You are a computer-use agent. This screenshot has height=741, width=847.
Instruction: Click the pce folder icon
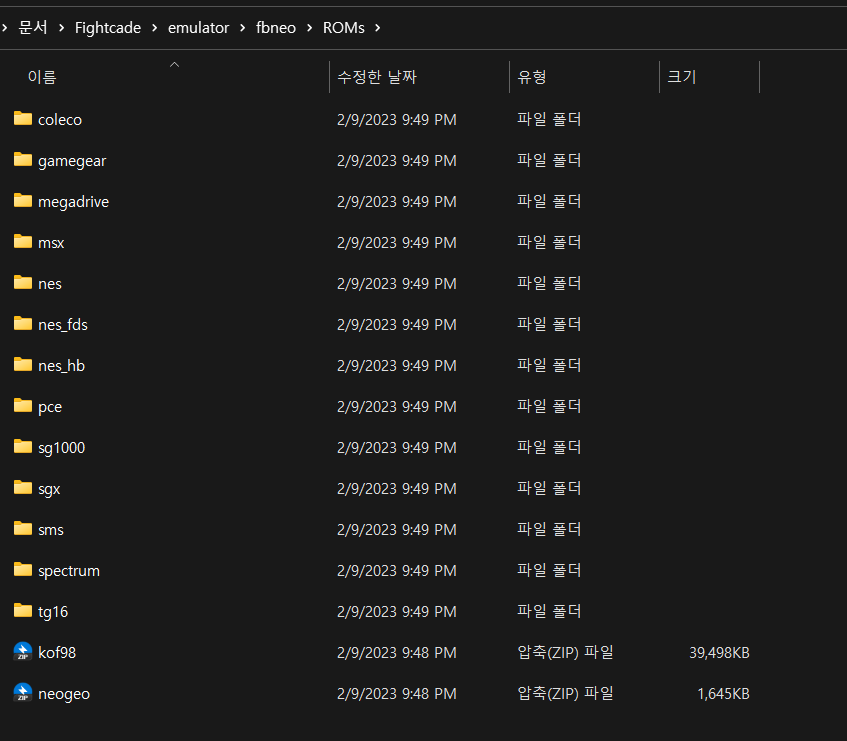point(23,406)
